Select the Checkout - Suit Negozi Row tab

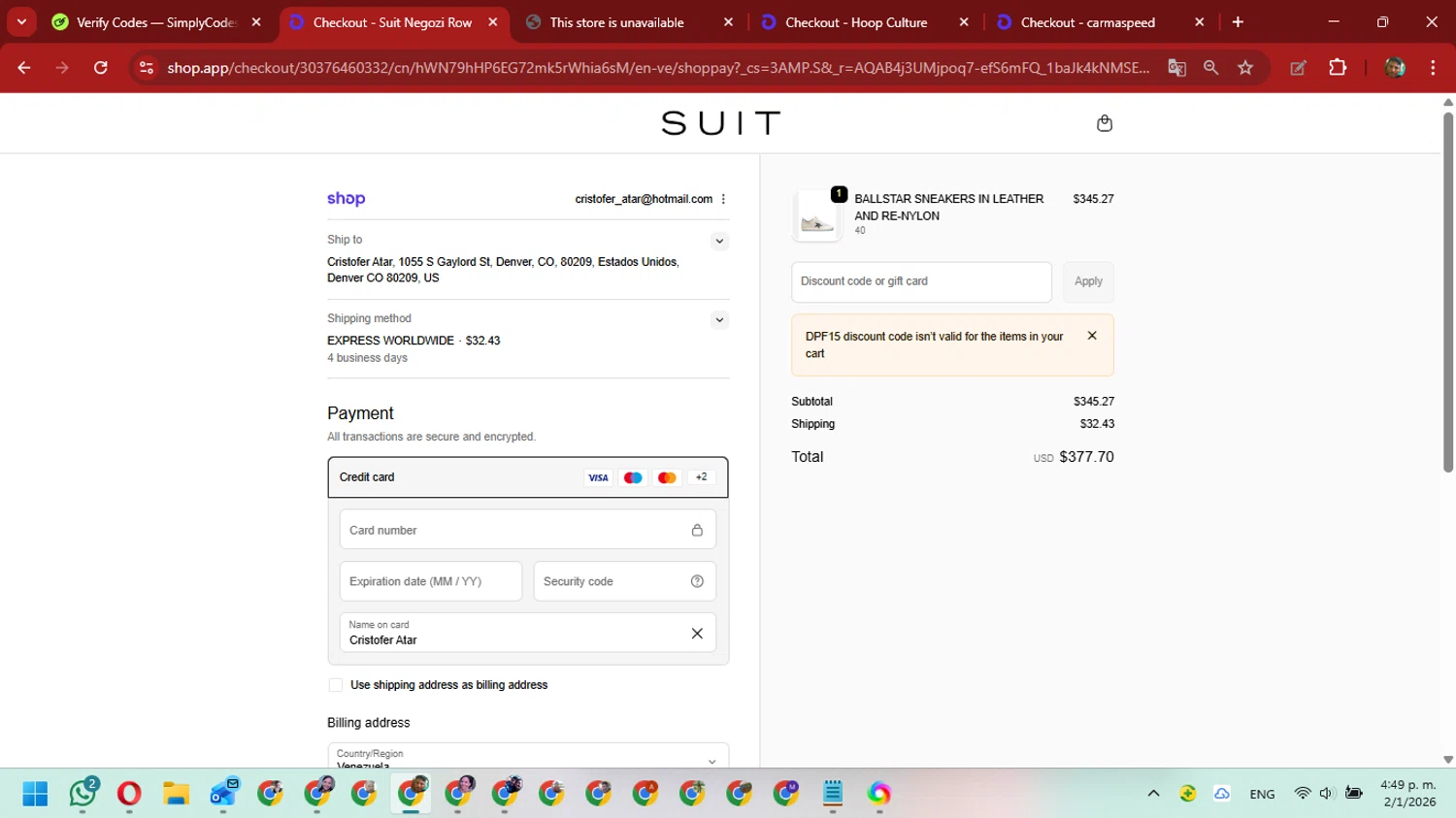pos(392,21)
